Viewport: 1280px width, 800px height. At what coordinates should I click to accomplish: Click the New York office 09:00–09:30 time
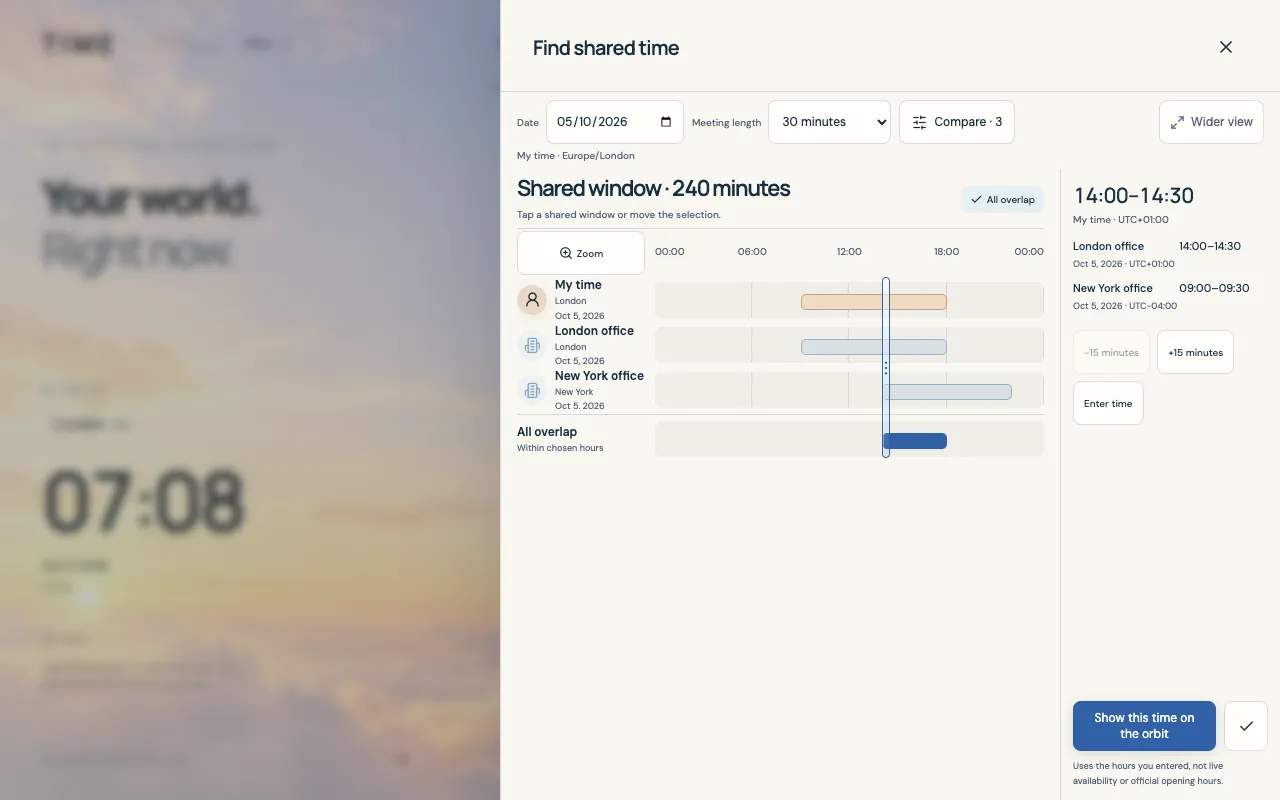[x=1214, y=288]
